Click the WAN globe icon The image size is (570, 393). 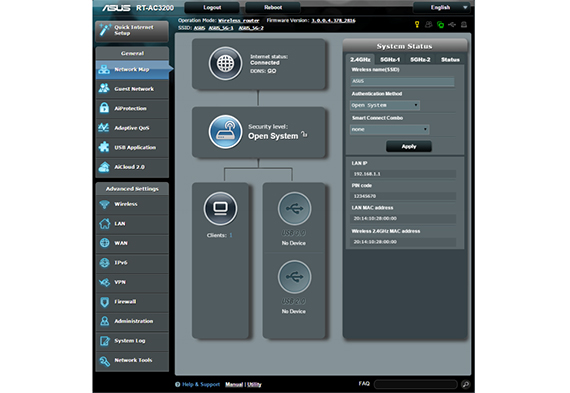[105, 243]
